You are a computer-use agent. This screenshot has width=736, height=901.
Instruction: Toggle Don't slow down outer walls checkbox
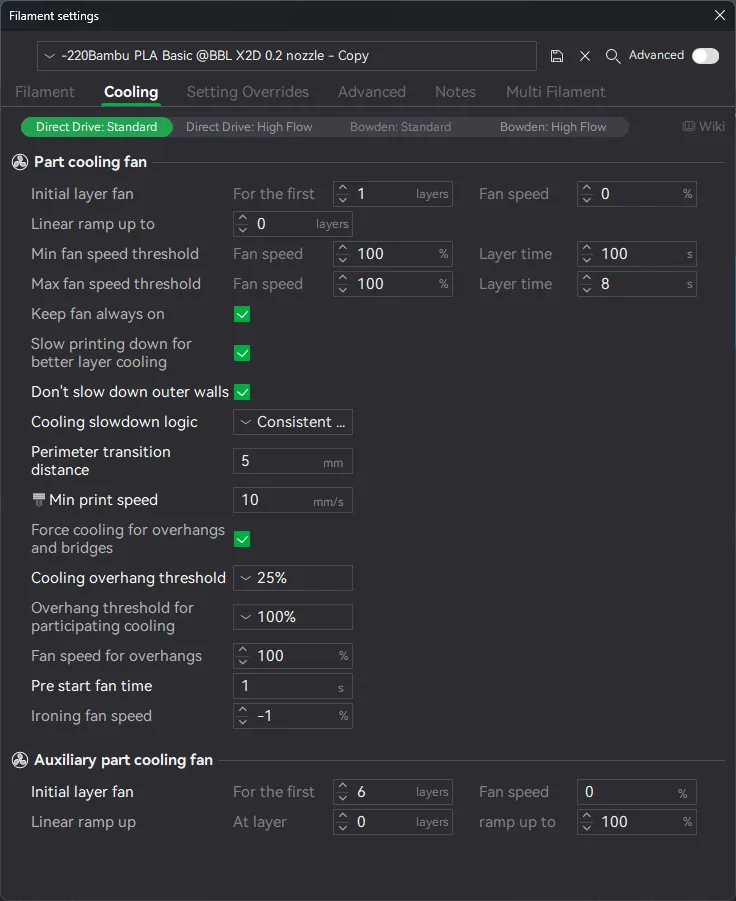pos(242,392)
